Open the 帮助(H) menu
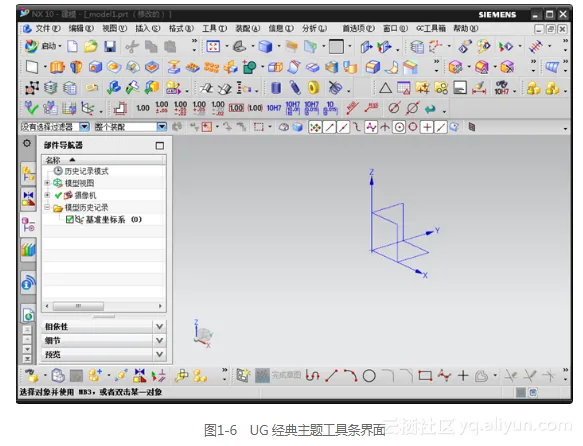The width and height of the screenshot is (583, 446). point(466,29)
